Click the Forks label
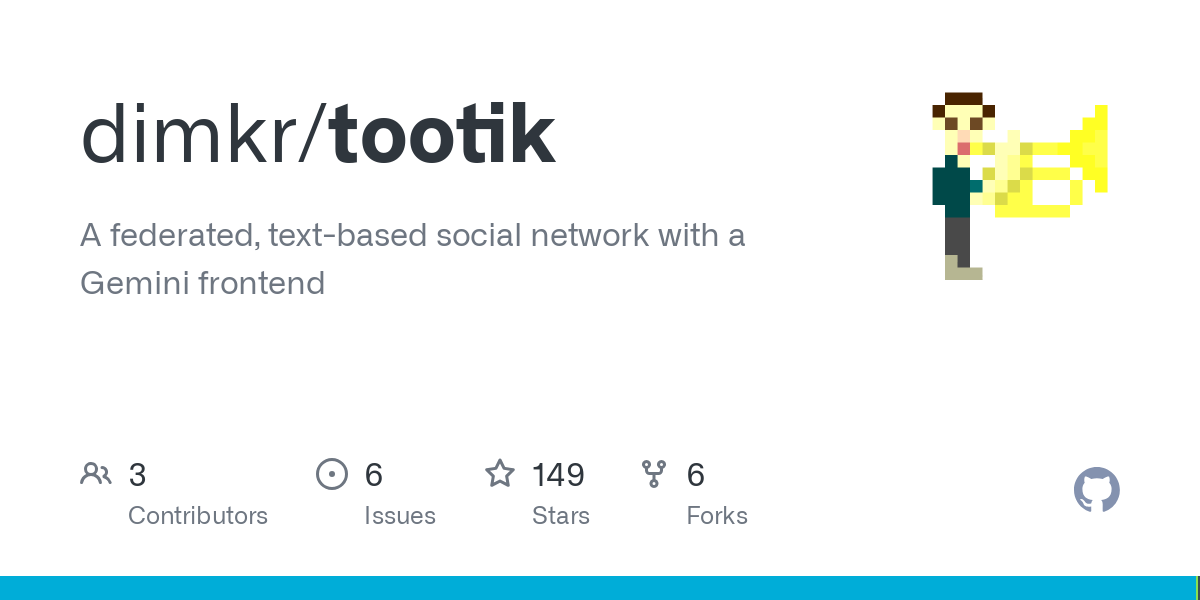The height and width of the screenshot is (600, 1200). (x=717, y=516)
